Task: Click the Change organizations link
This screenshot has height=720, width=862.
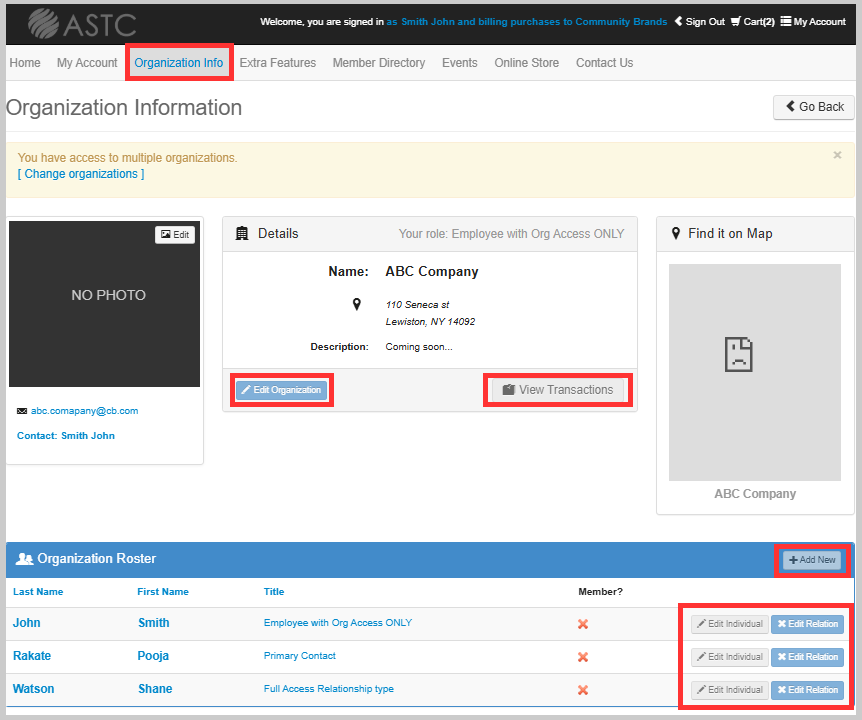Action: (81, 174)
